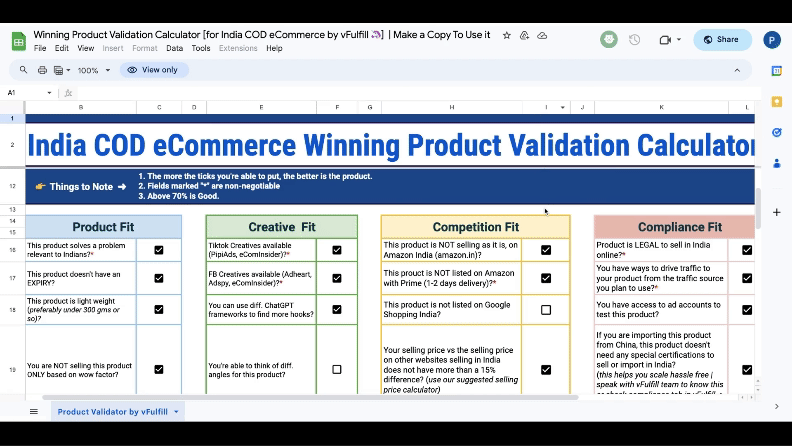Click the 'Things to Note' cell
This screenshot has height=446, width=792.
tap(81, 186)
